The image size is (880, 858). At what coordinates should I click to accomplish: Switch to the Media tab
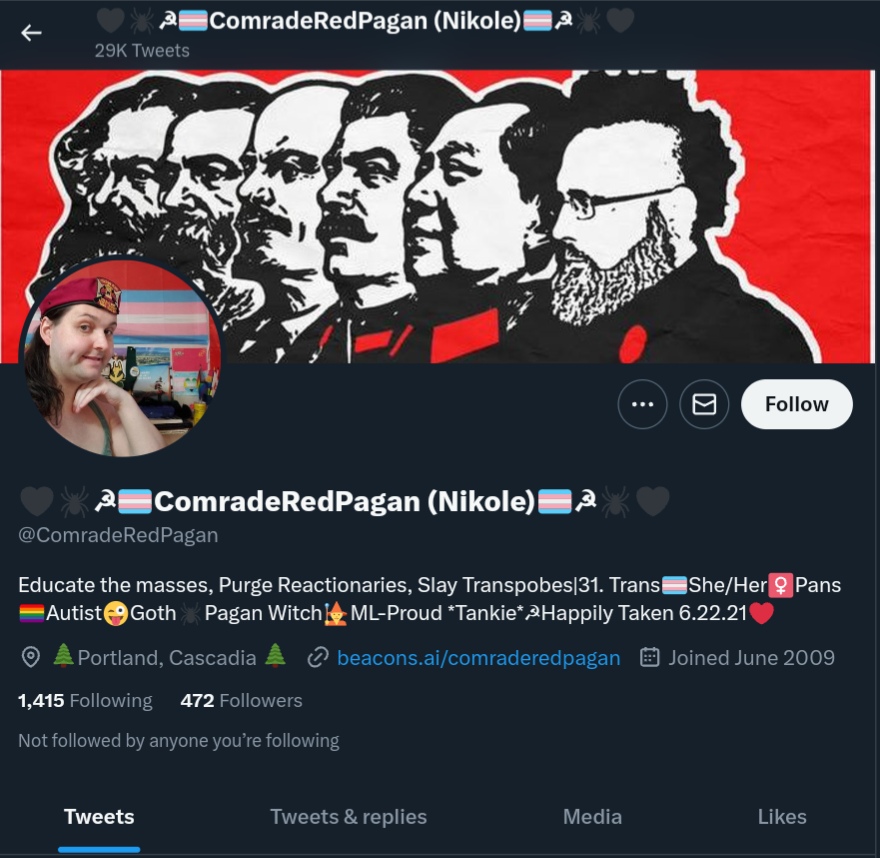(592, 817)
